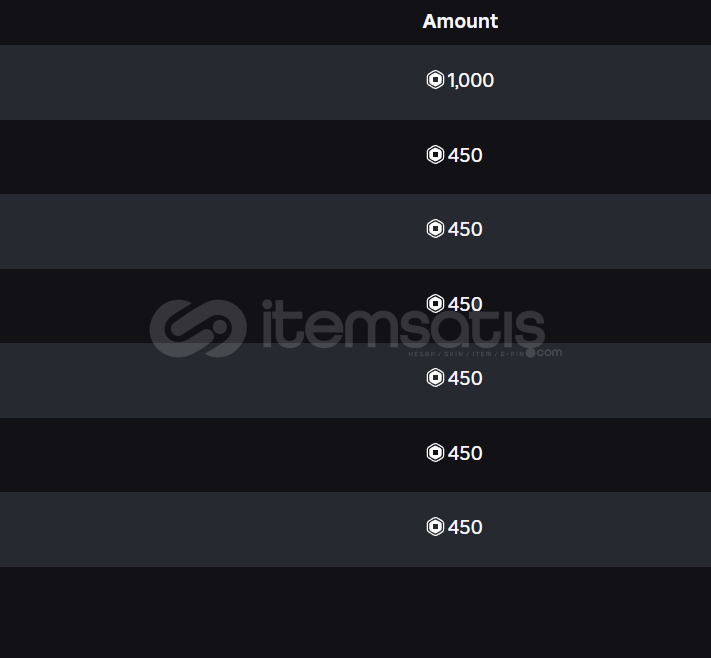
Task: Click the Robux icon in the third row
Action: pyautogui.click(x=435, y=229)
